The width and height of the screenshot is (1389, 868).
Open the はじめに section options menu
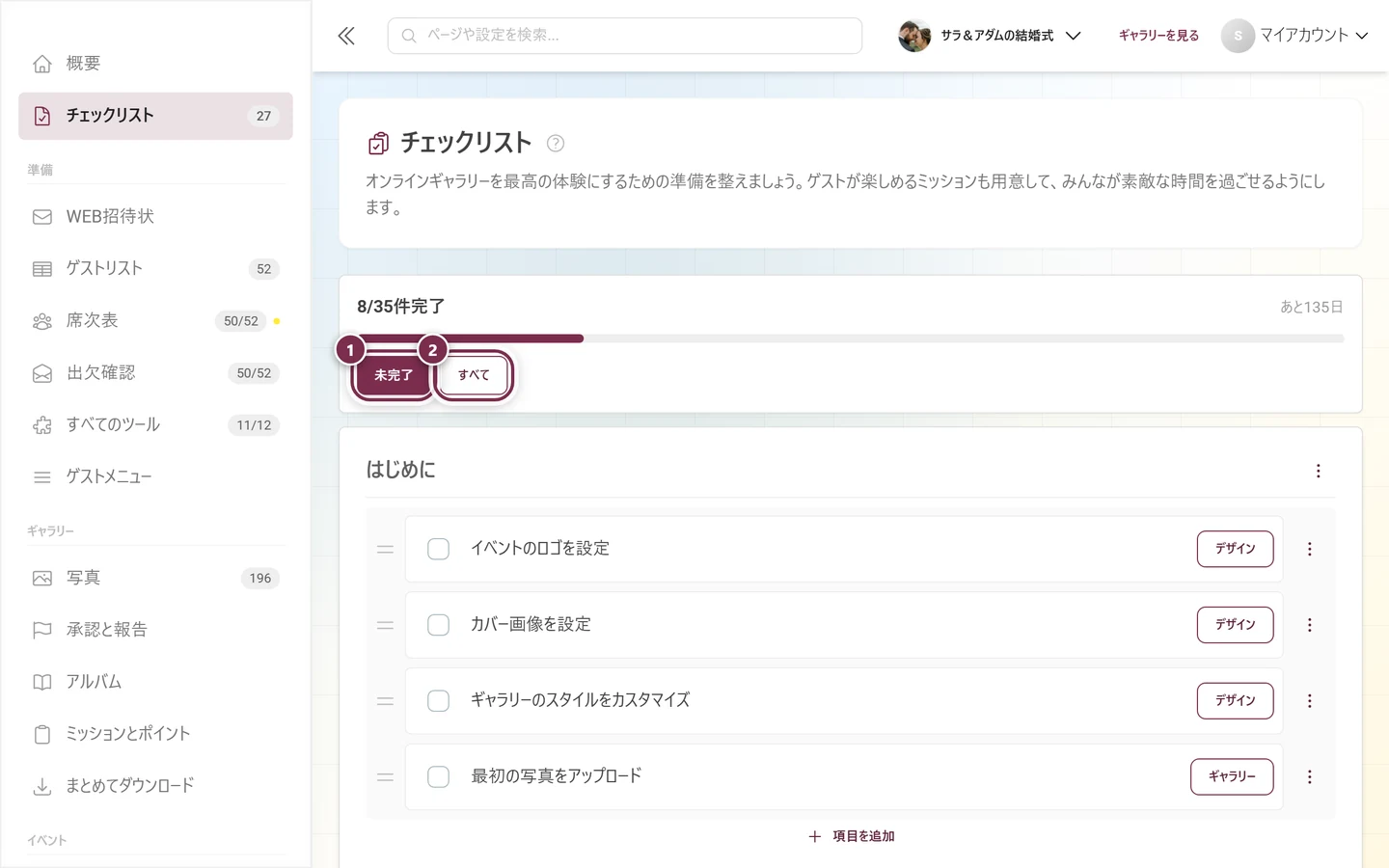click(1319, 471)
